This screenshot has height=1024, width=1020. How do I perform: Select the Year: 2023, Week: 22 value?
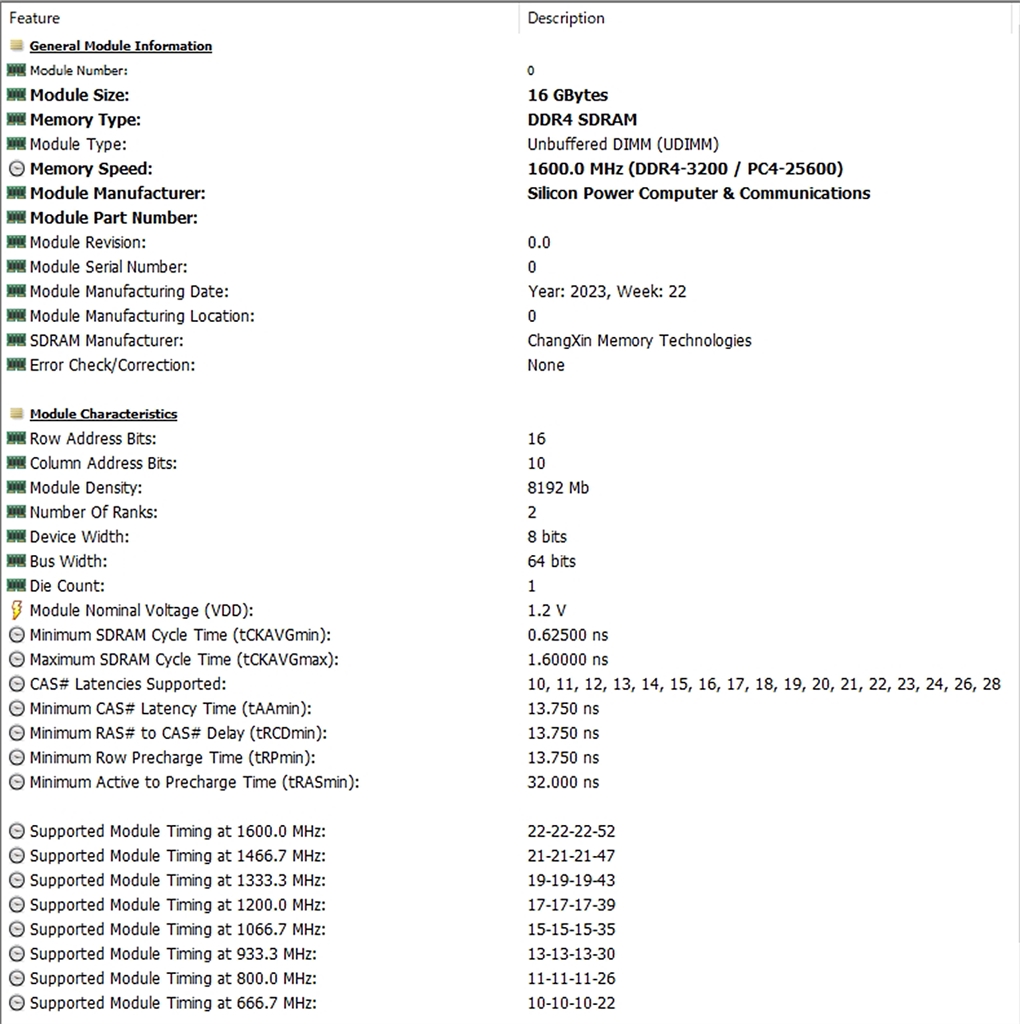[x=607, y=291]
